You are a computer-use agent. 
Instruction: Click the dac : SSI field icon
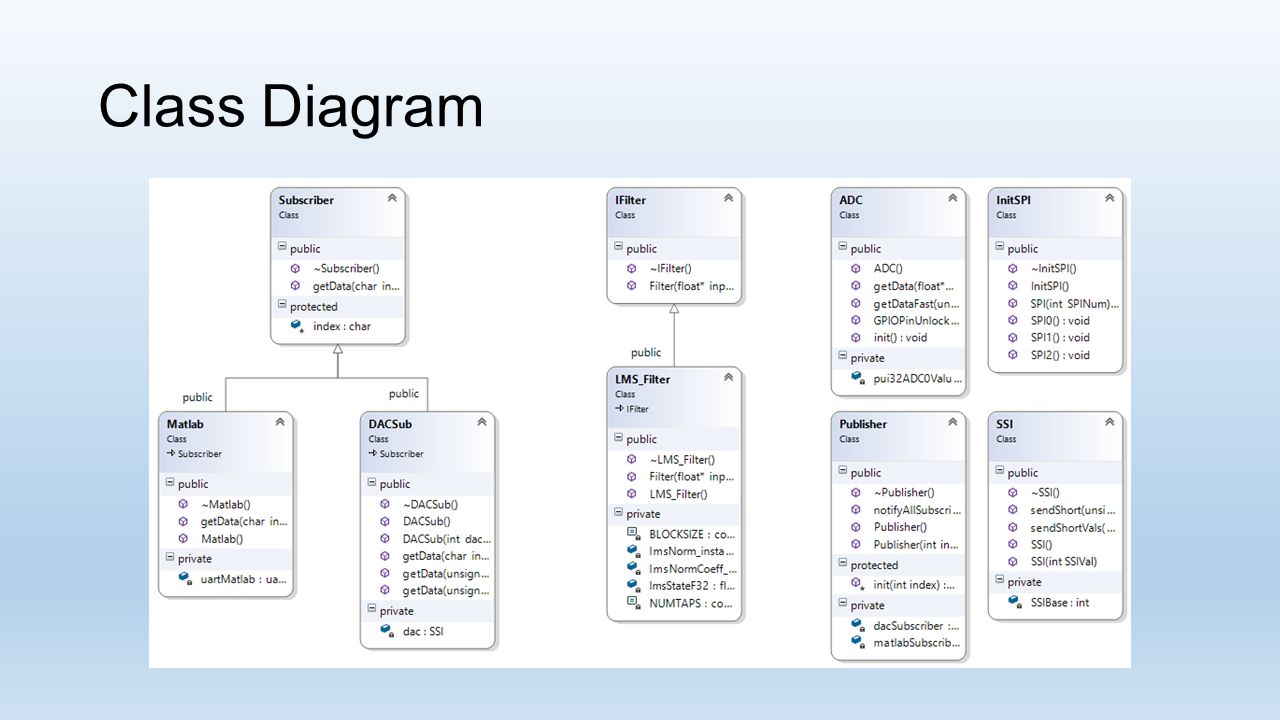[x=386, y=630]
